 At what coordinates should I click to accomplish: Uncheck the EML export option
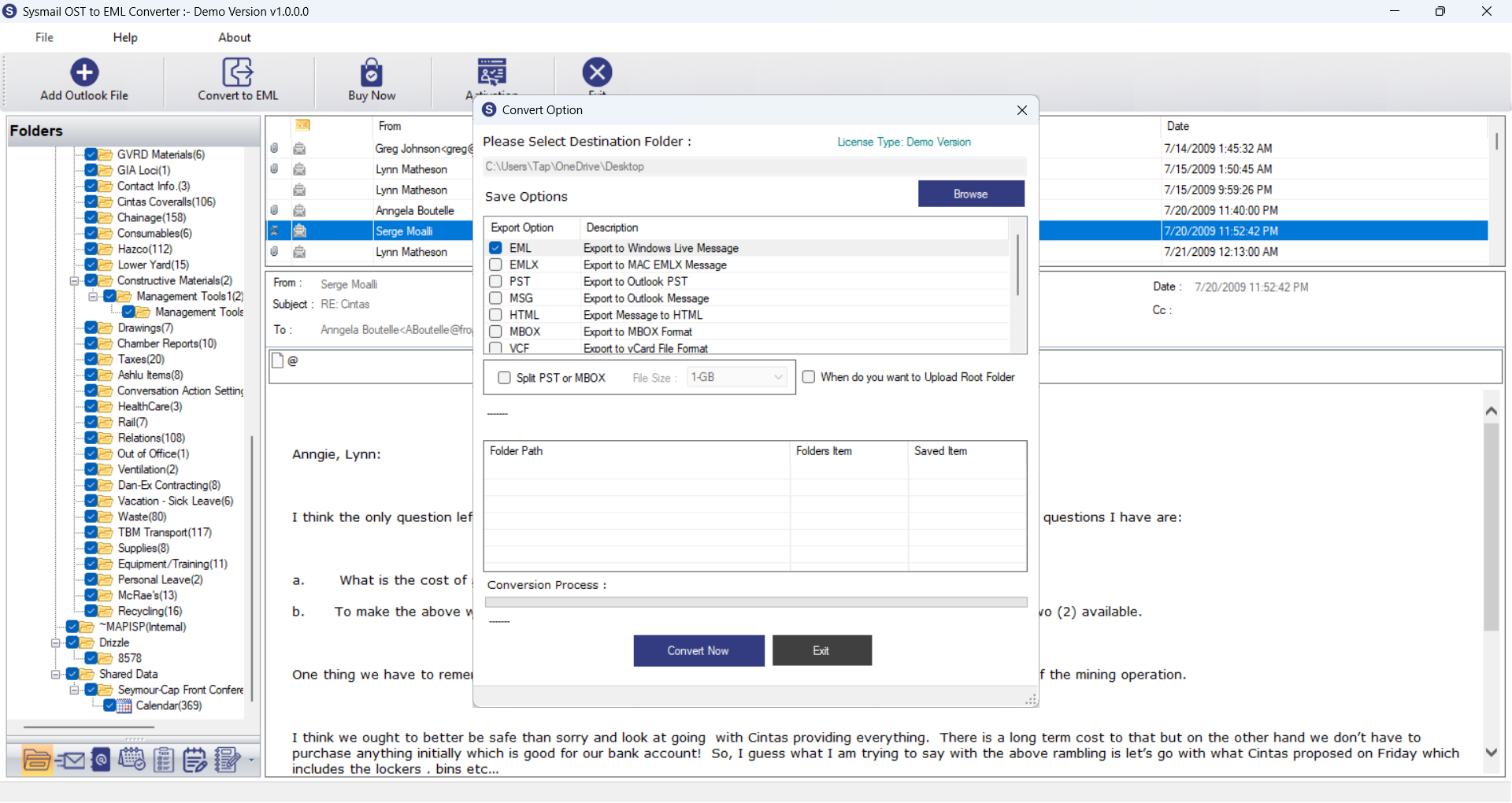[495, 248]
